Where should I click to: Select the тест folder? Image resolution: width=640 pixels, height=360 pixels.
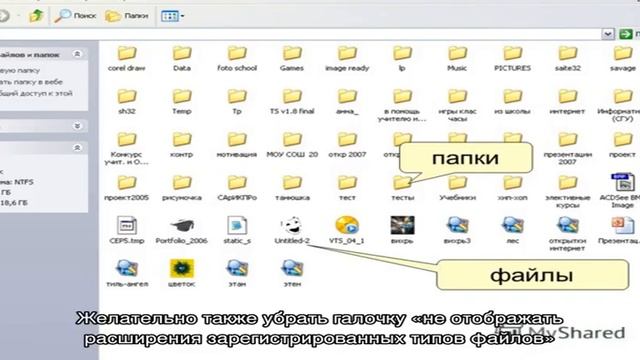(x=347, y=188)
